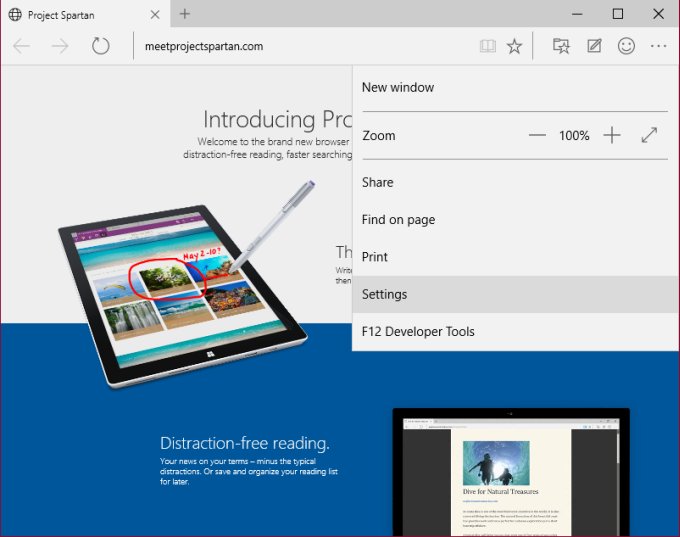
Task: Open a new tab with plus button
Action: [185, 14]
